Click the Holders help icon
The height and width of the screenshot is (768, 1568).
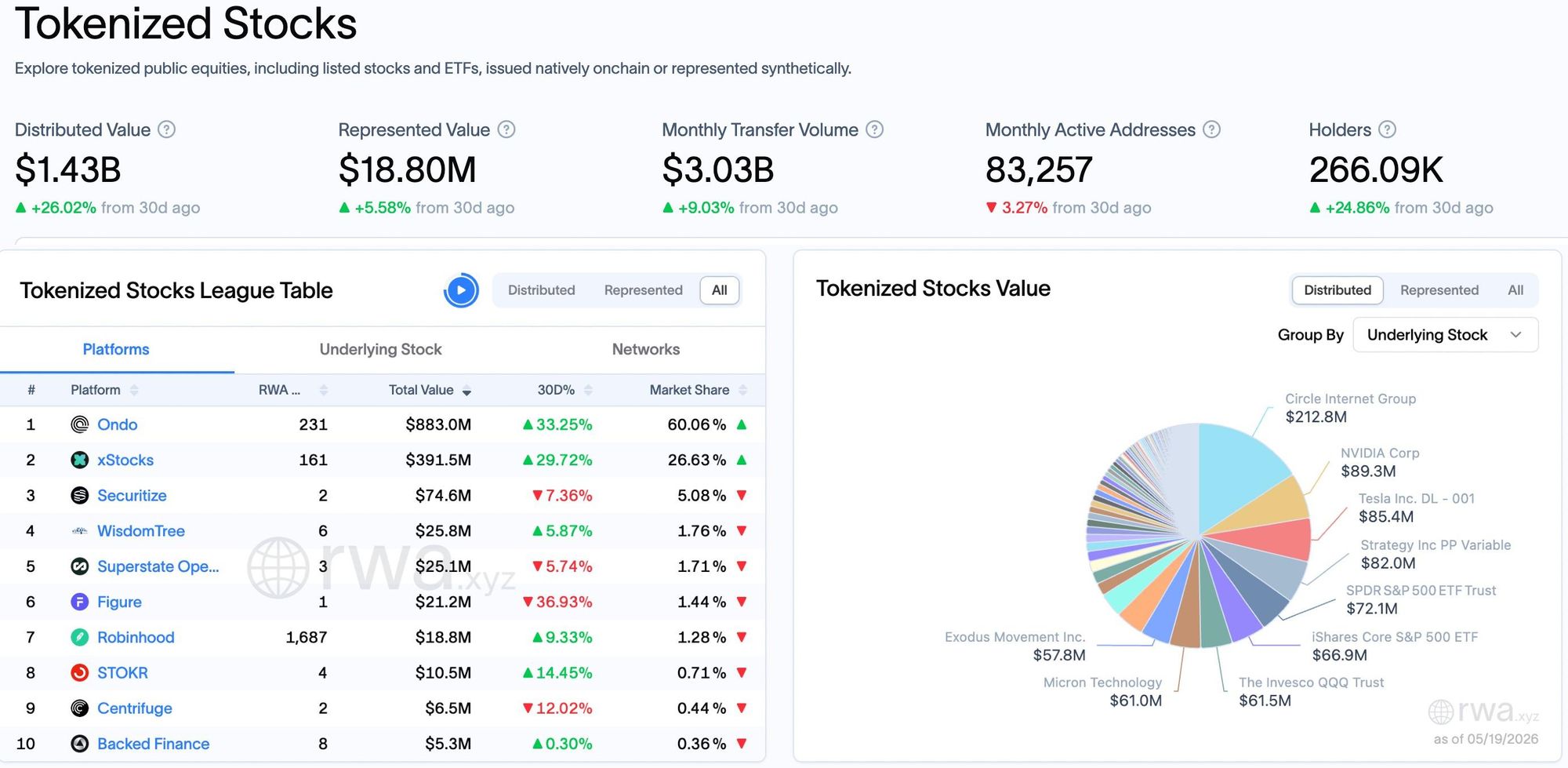click(x=1387, y=129)
